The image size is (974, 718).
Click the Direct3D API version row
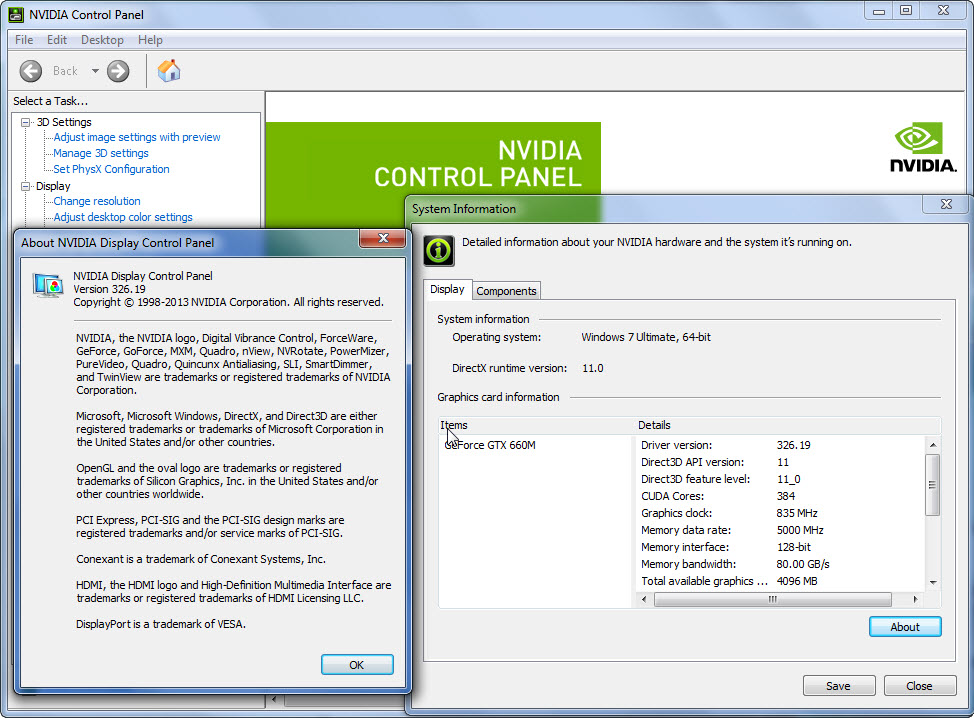pos(780,462)
